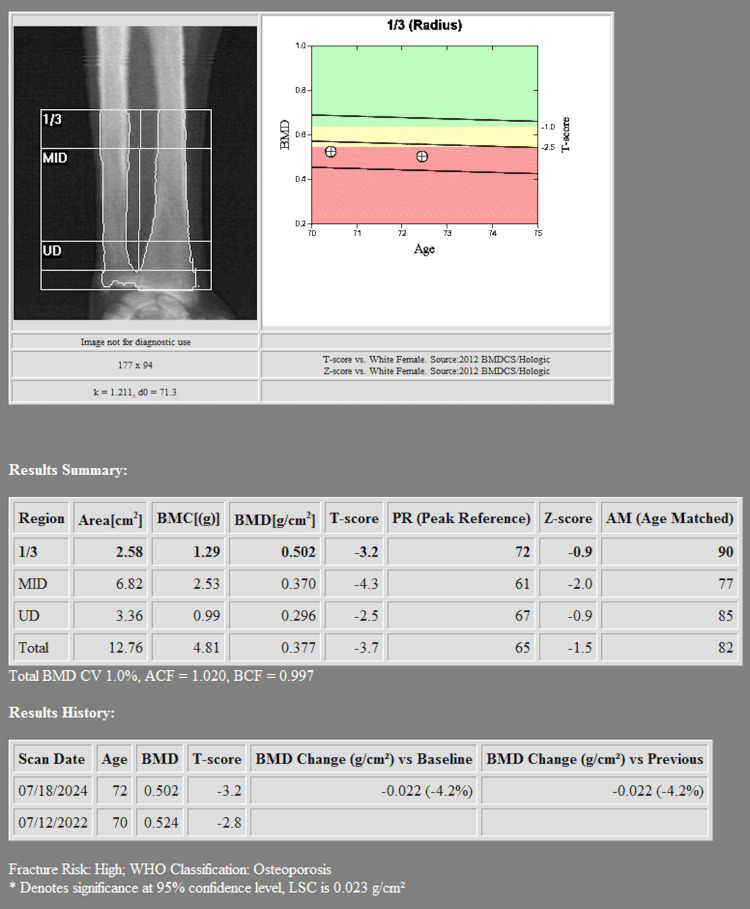Click the Z-score vs. White Female source line
Viewport: 750px width, 909px height.
coord(436,371)
